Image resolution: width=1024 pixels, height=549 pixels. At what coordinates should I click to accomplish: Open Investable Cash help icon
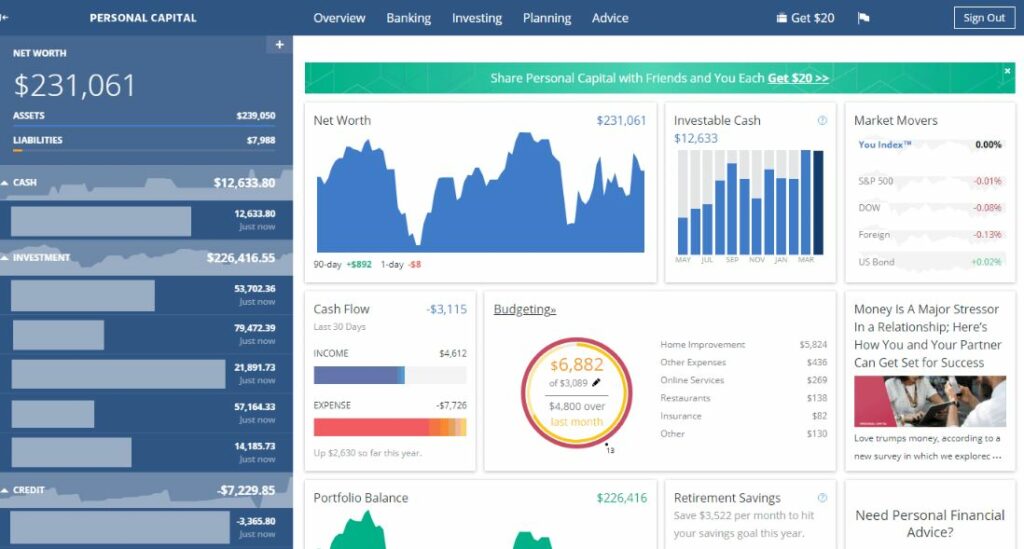[822, 120]
